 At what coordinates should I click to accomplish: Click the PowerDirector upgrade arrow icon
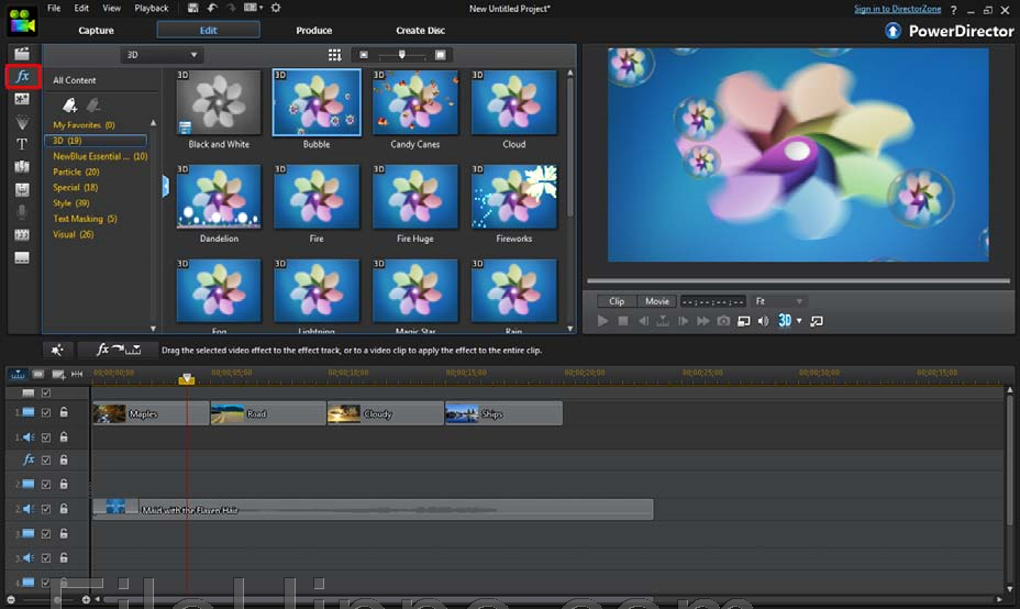click(893, 31)
